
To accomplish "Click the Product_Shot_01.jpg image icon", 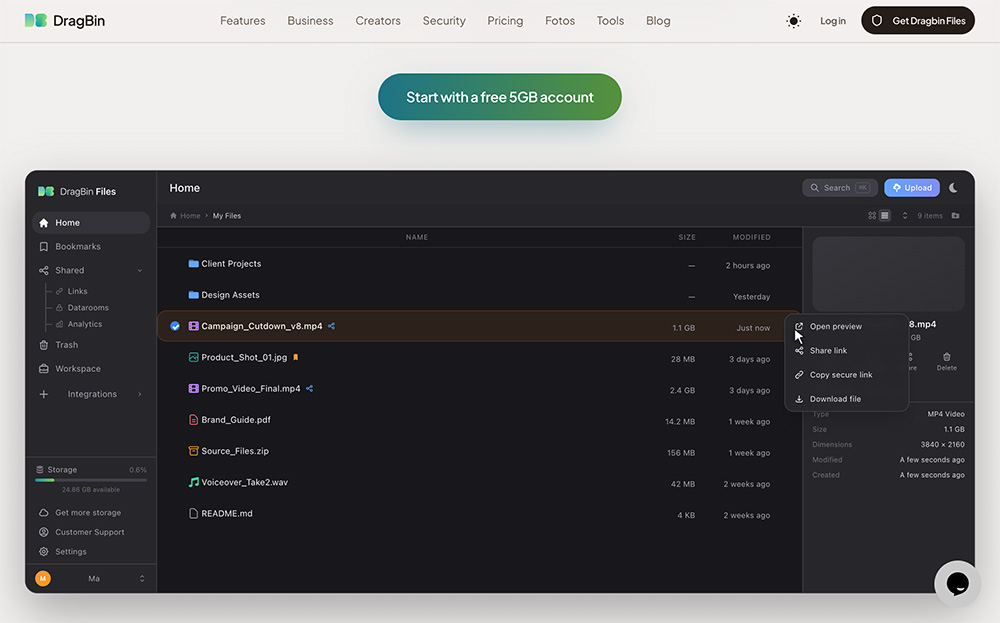I will click(193, 357).
